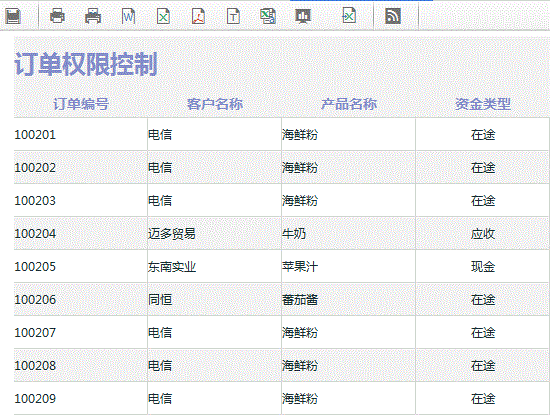
Task: Export the report as a text file
Action: click(x=234, y=16)
